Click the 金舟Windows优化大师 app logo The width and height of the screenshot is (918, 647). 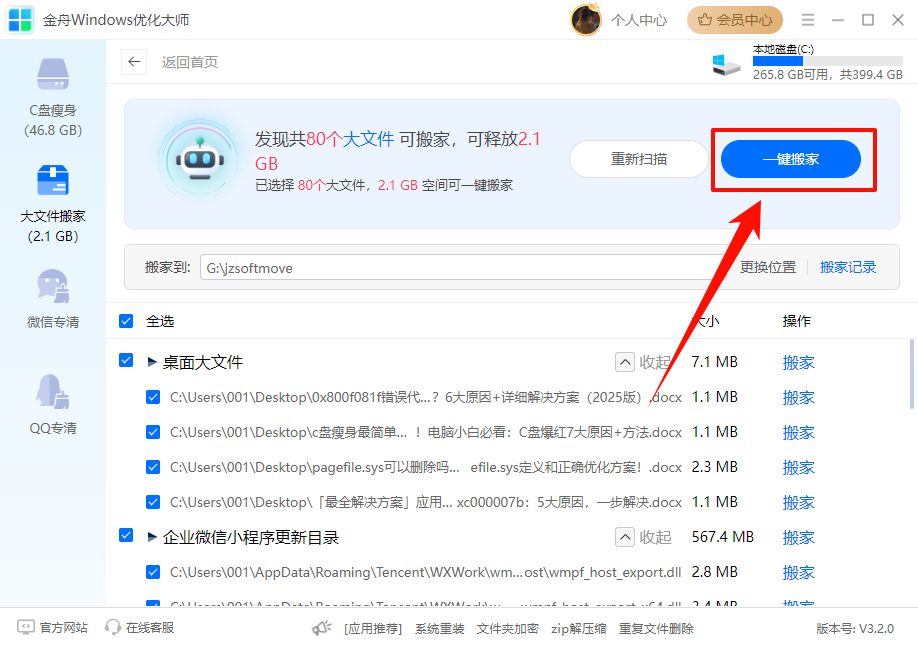click(20, 20)
